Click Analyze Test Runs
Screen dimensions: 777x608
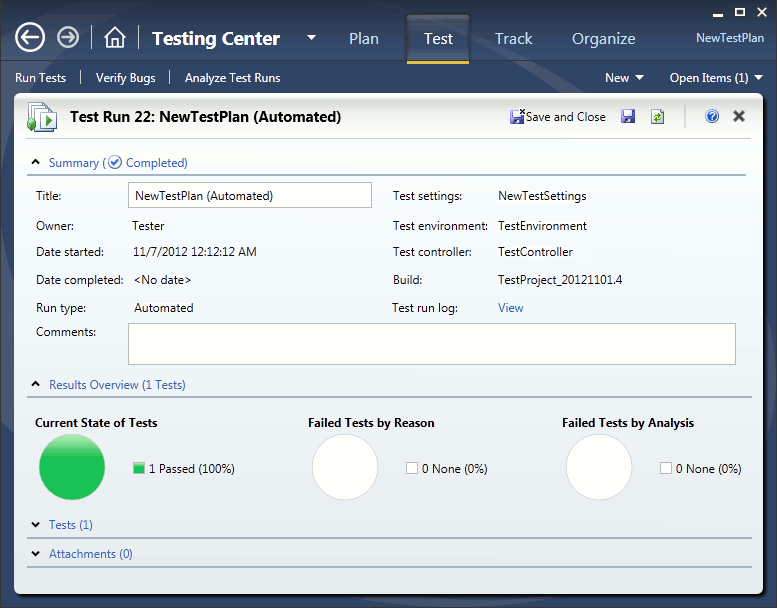[232, 78]
